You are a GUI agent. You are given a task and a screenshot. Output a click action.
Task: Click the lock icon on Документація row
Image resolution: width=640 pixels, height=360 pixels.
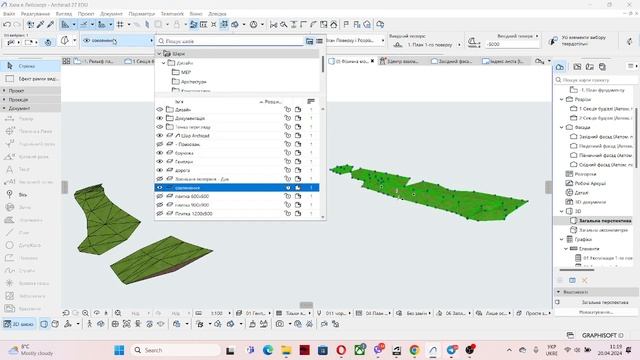click(288, 118)
